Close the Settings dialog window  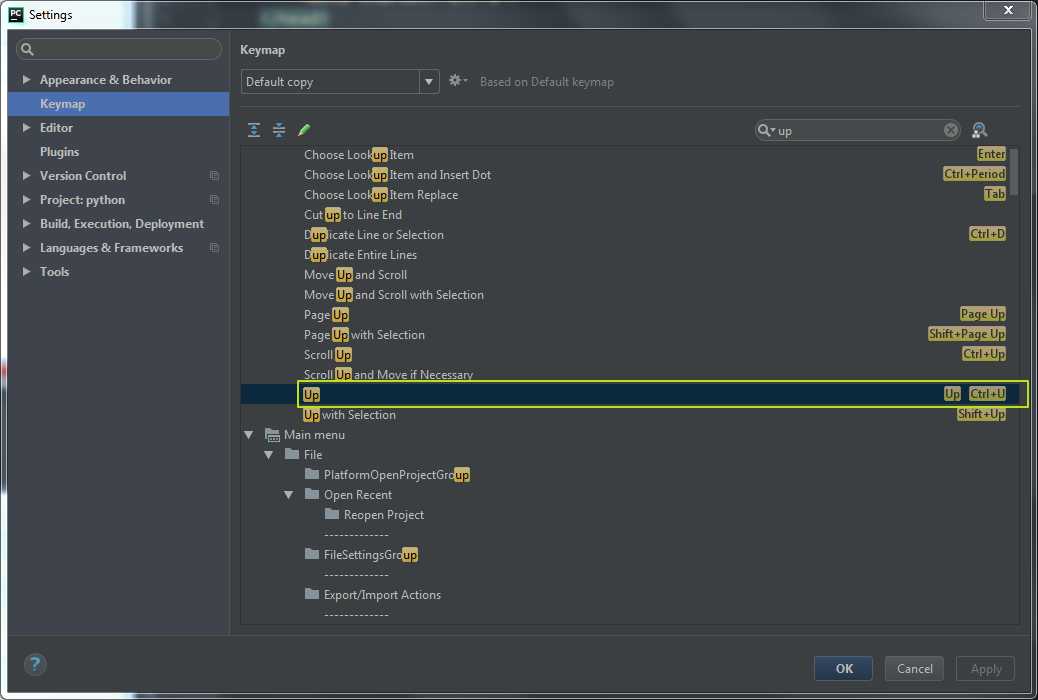click(1008, 10)
